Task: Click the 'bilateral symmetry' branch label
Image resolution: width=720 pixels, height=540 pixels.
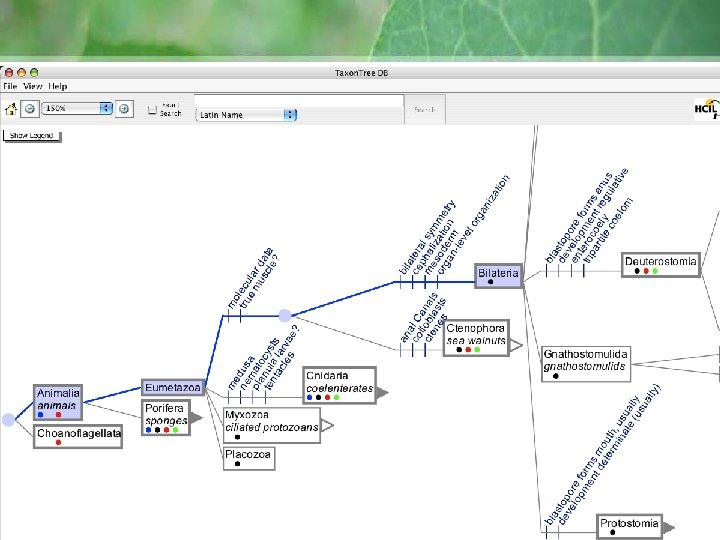Action: pos(428,237)
